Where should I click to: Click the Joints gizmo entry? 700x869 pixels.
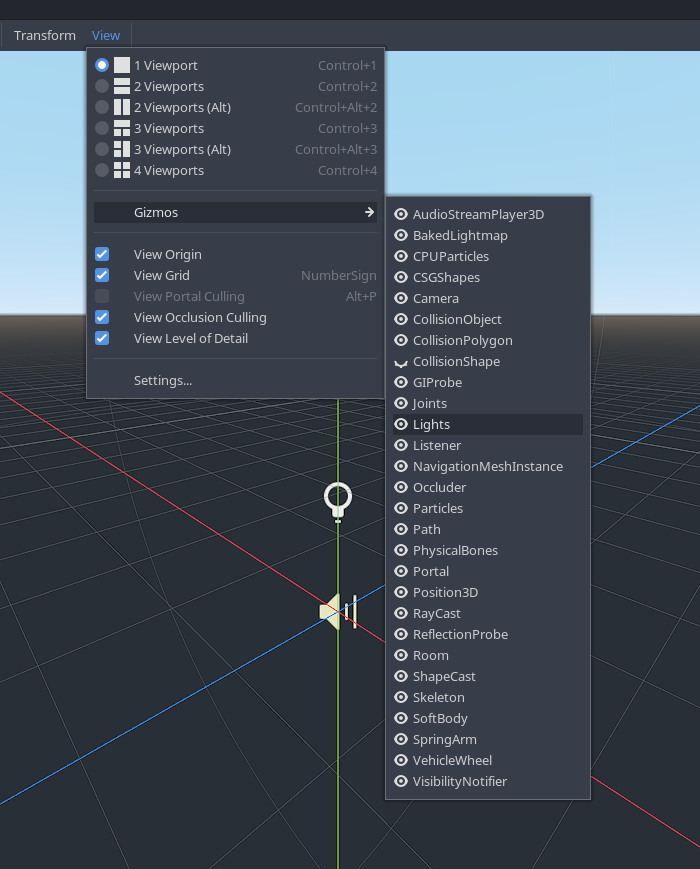tap(488, 403)
